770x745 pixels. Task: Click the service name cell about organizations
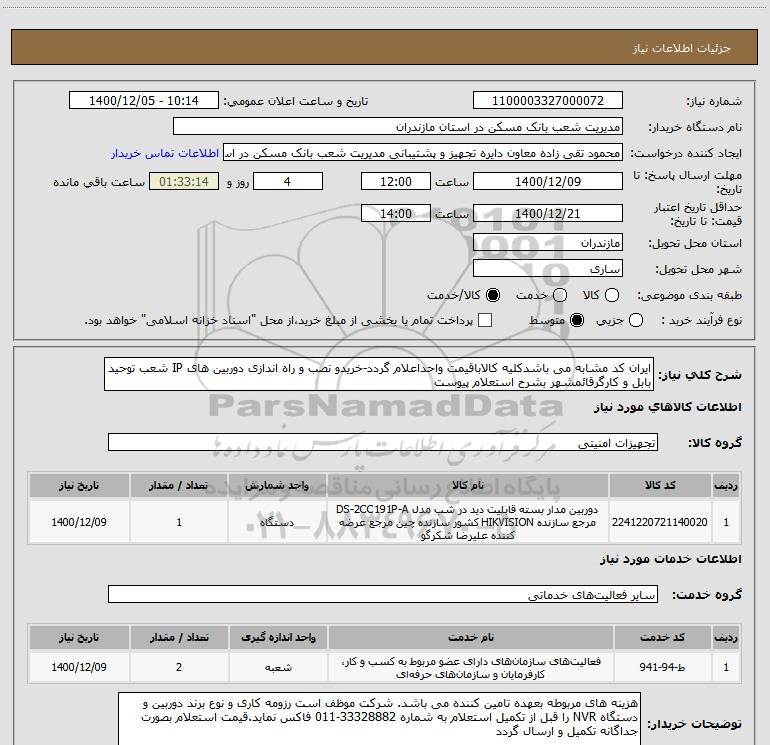(x=470, y=667)
